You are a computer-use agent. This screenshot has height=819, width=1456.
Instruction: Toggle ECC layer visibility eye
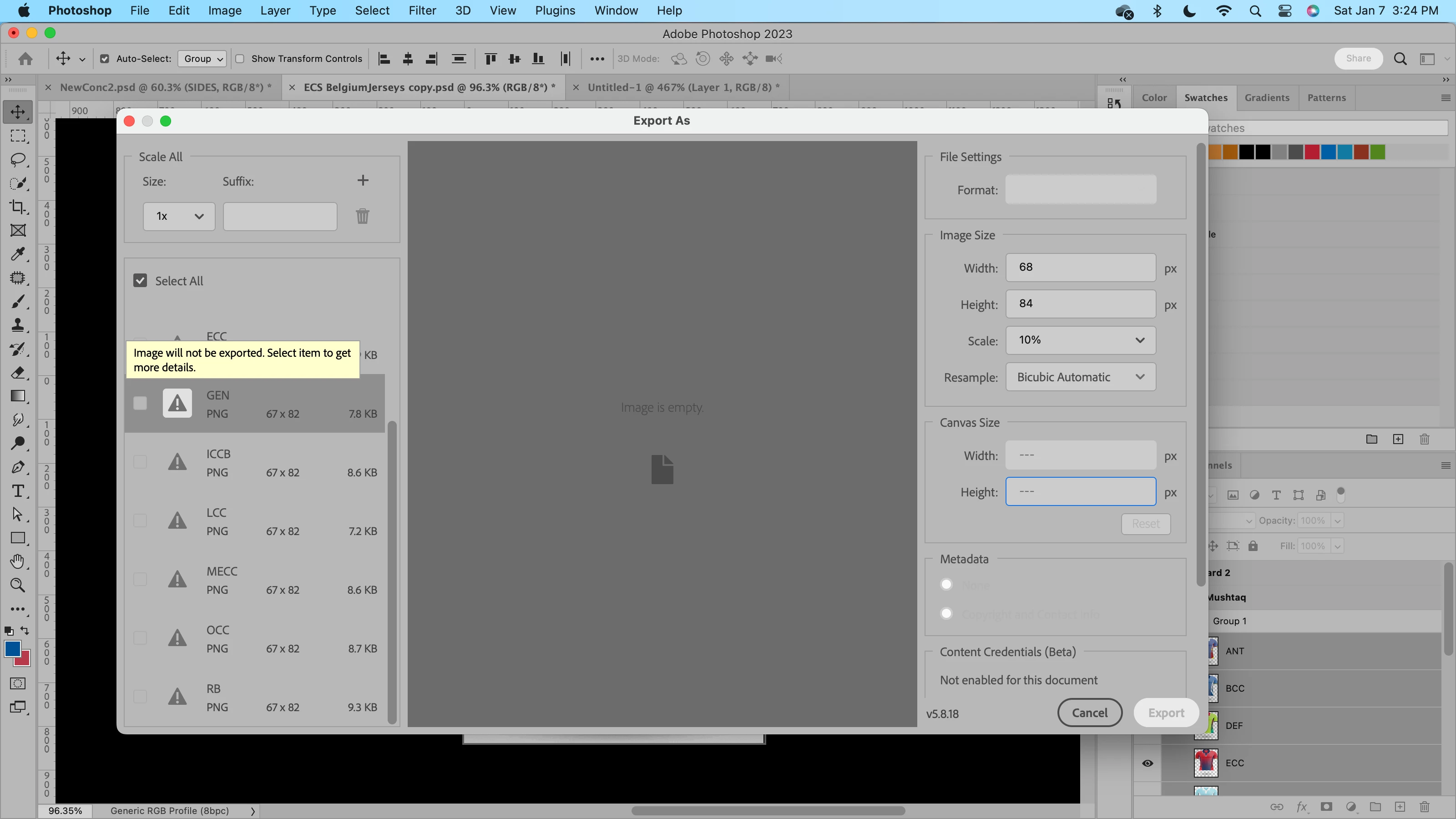1148,763
